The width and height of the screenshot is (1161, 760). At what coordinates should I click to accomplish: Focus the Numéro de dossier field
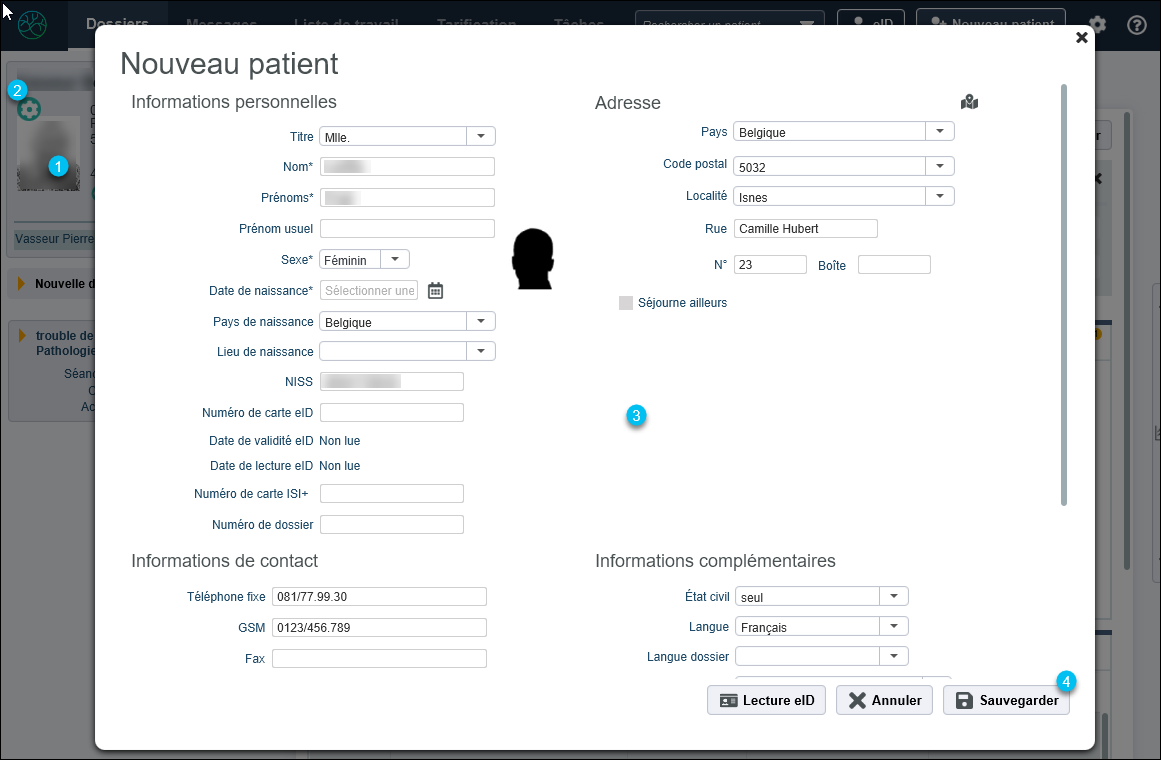click(392, 524)
